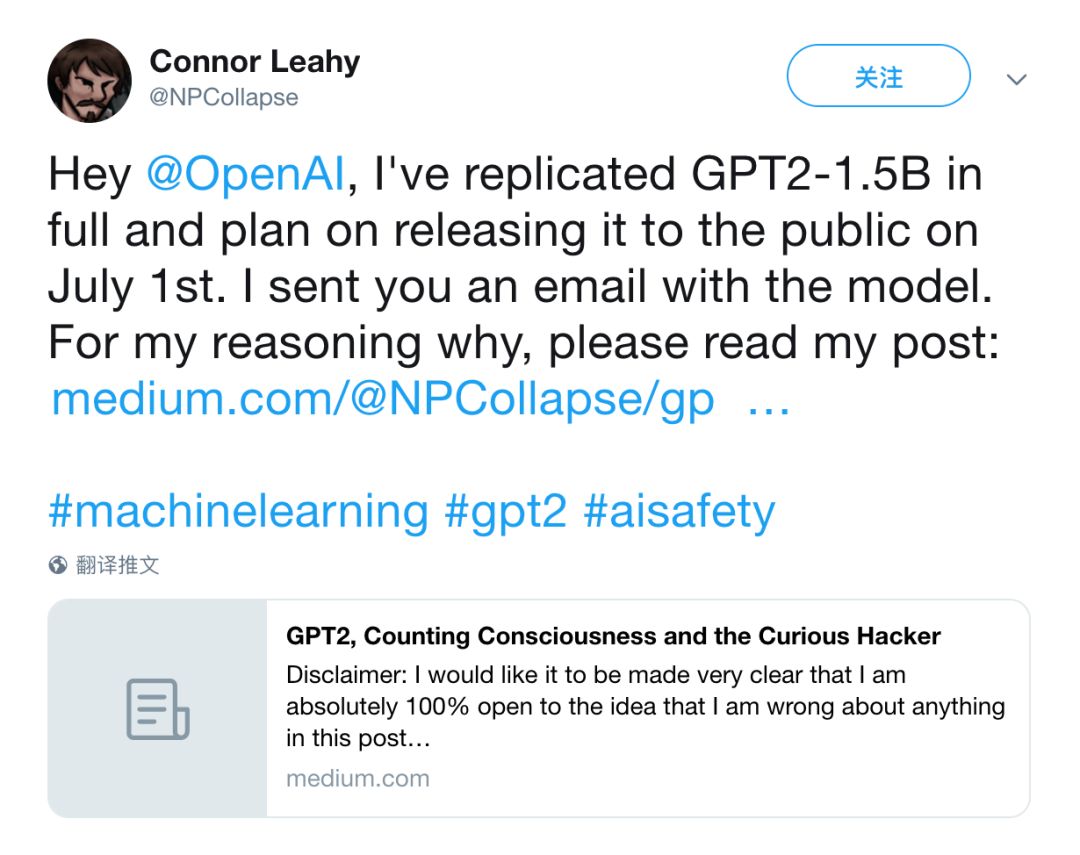Click the Disclaimer description in preview card
1080x855 pixels.
pyautogui.click(x=645, y=707)
